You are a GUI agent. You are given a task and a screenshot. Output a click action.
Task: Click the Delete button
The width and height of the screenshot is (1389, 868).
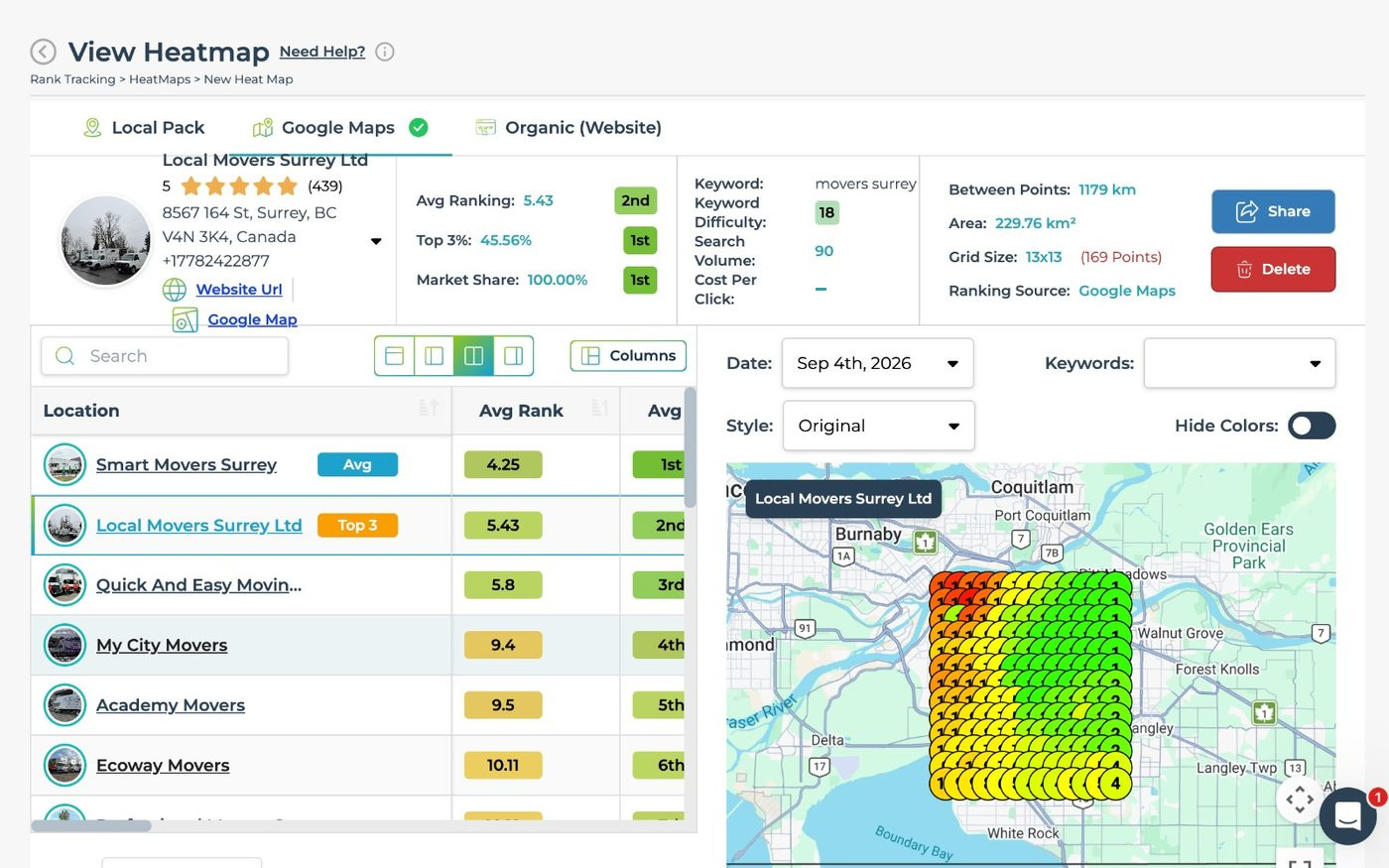pyautogui.click(x=1273, y=269)
